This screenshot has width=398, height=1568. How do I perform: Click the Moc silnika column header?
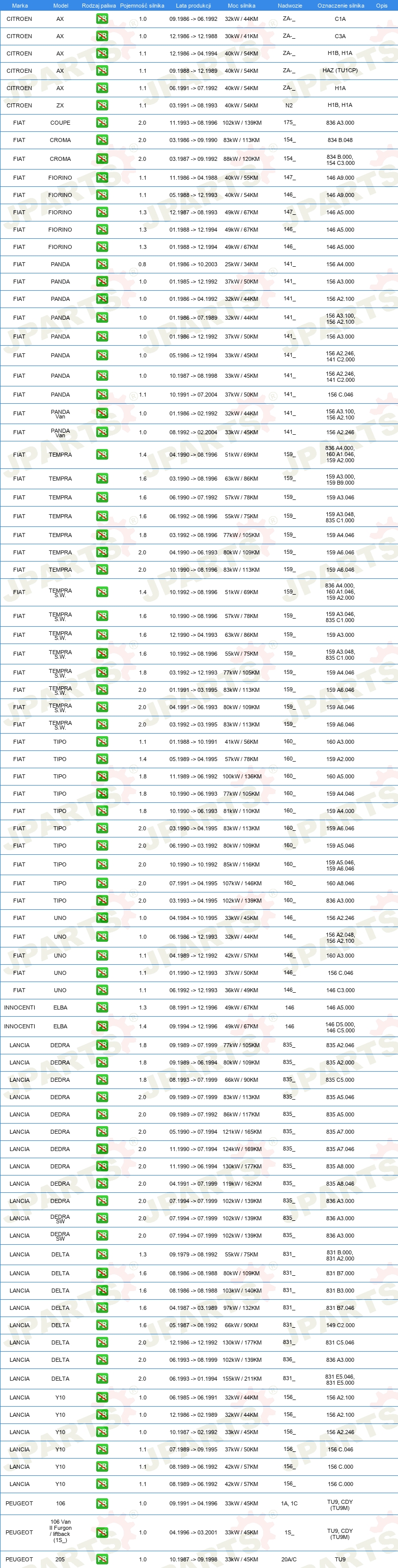click(241, 6)
